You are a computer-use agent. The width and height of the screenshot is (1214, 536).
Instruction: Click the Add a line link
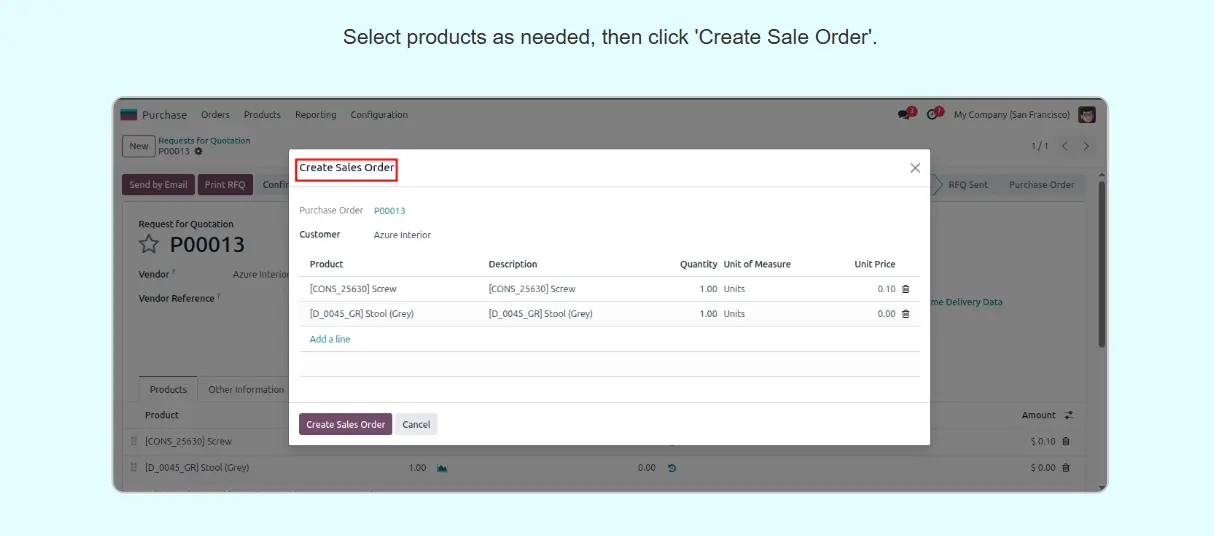pyautogui.click(x=330, y=339)
